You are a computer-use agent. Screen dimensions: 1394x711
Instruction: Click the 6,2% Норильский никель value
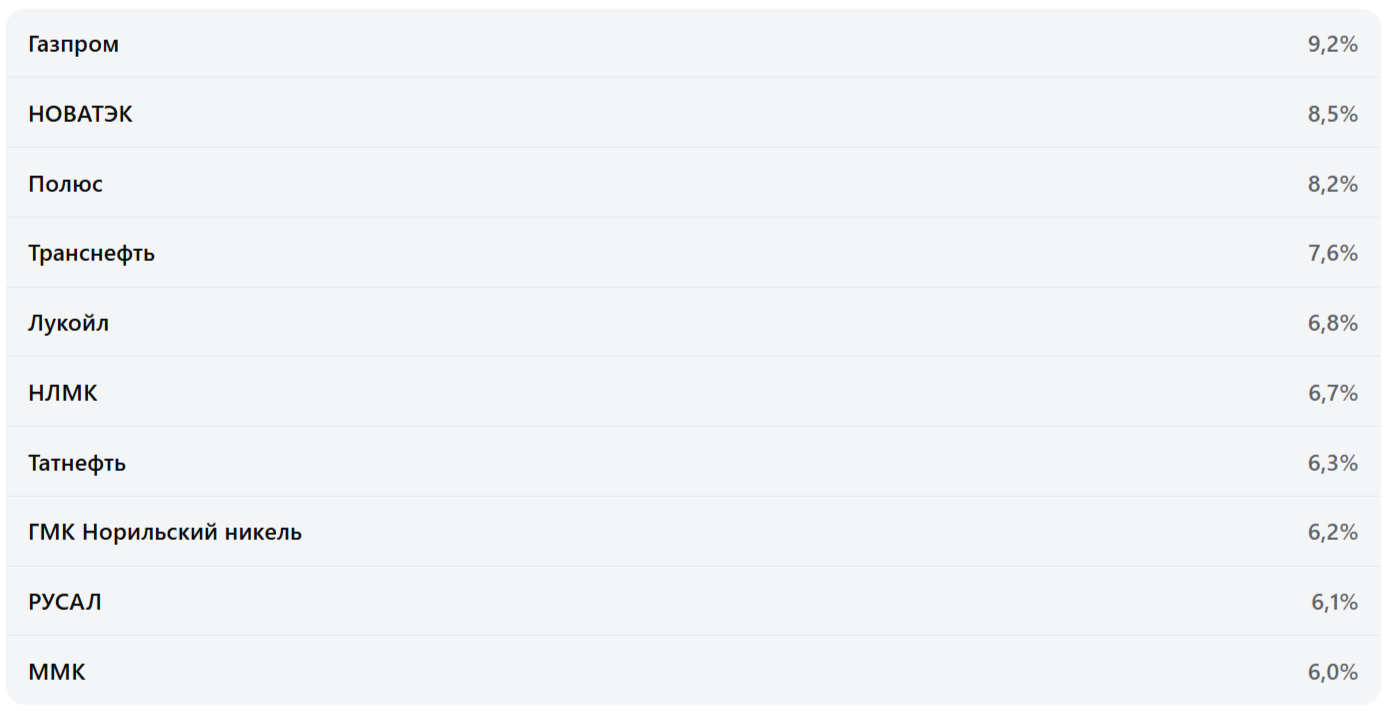coord(1332,532)
